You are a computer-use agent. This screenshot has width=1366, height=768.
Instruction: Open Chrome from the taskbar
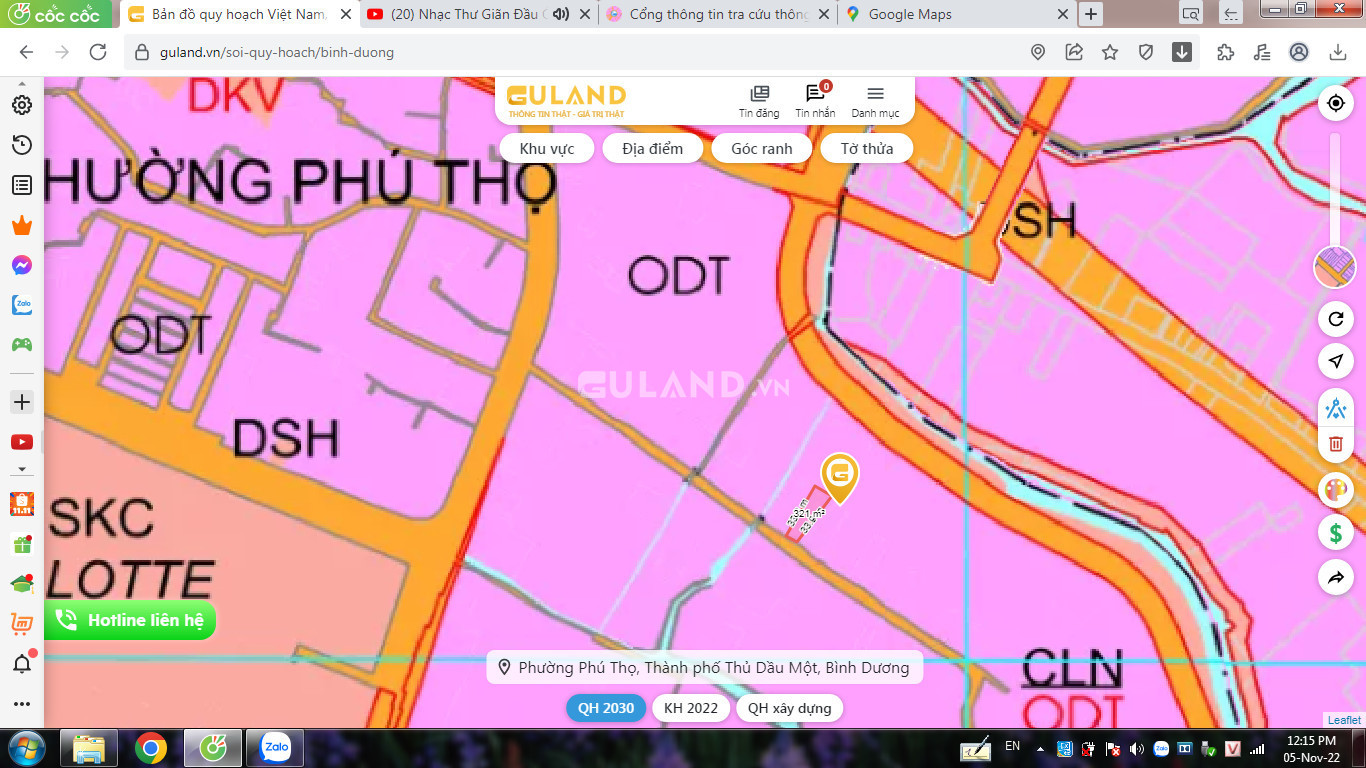(151, 748)
